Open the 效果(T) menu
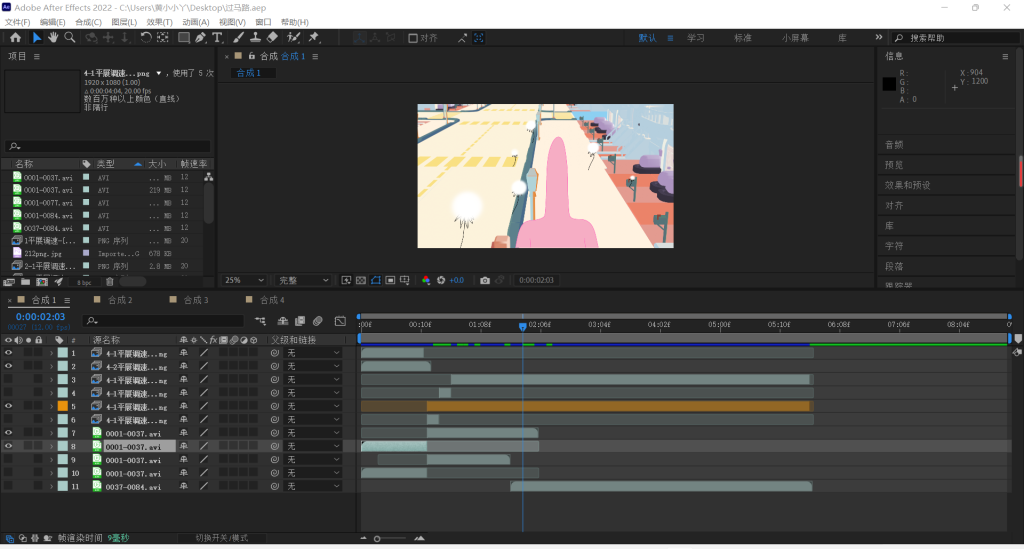 pyautogui.click(x=159, y=22)
